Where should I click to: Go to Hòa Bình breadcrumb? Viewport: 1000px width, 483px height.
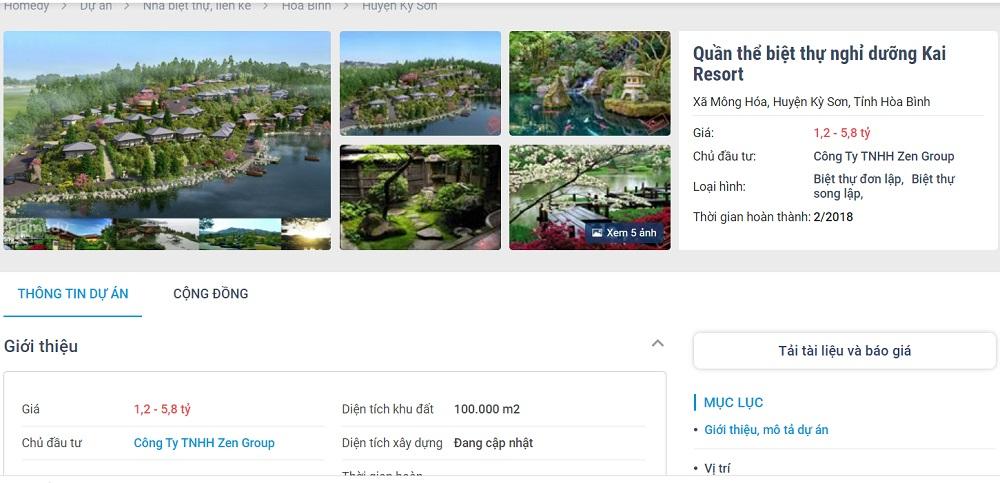tap(306, 6)
